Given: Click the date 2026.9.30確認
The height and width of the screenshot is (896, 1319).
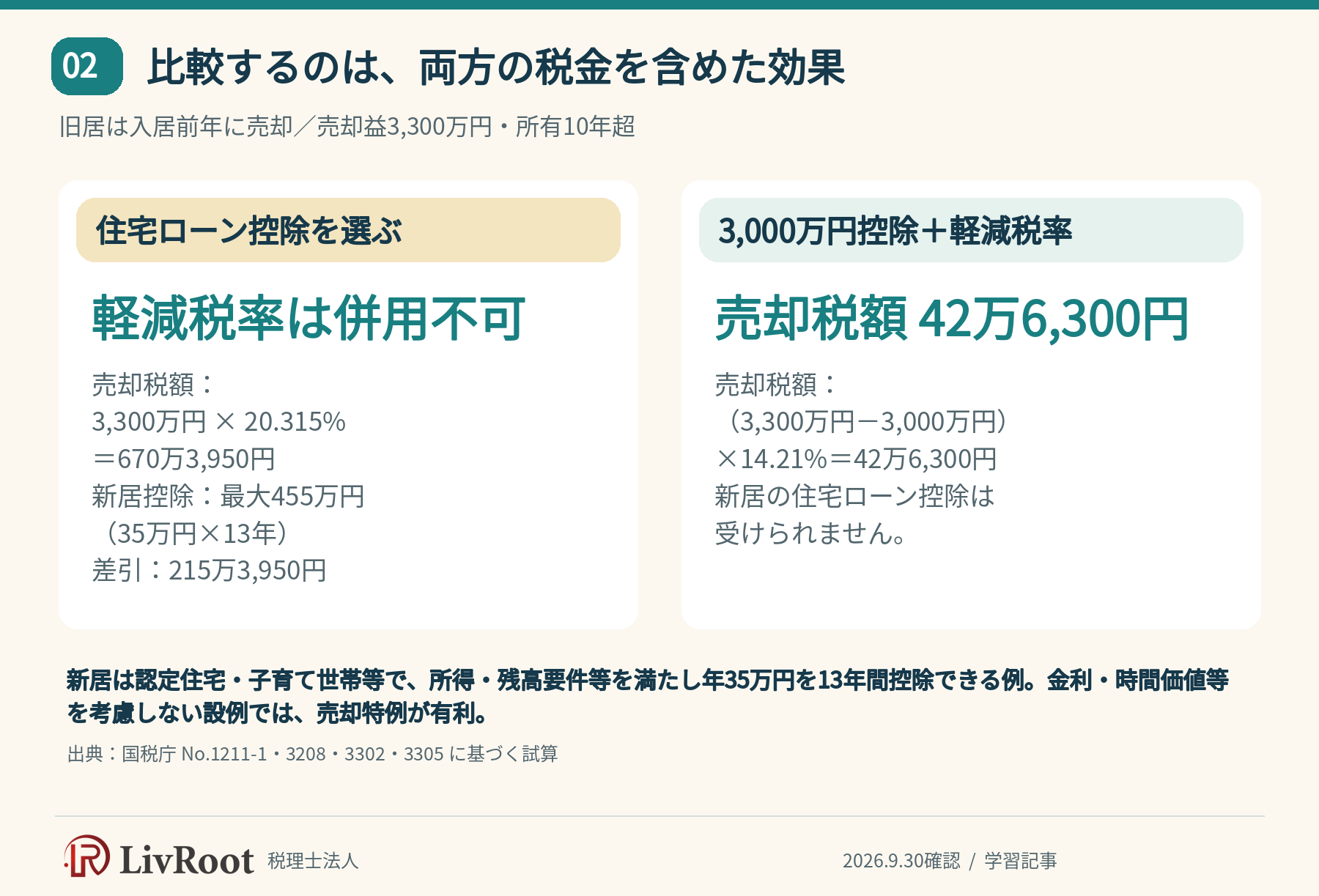Looking at the screenshot, I should click(901, 861).
